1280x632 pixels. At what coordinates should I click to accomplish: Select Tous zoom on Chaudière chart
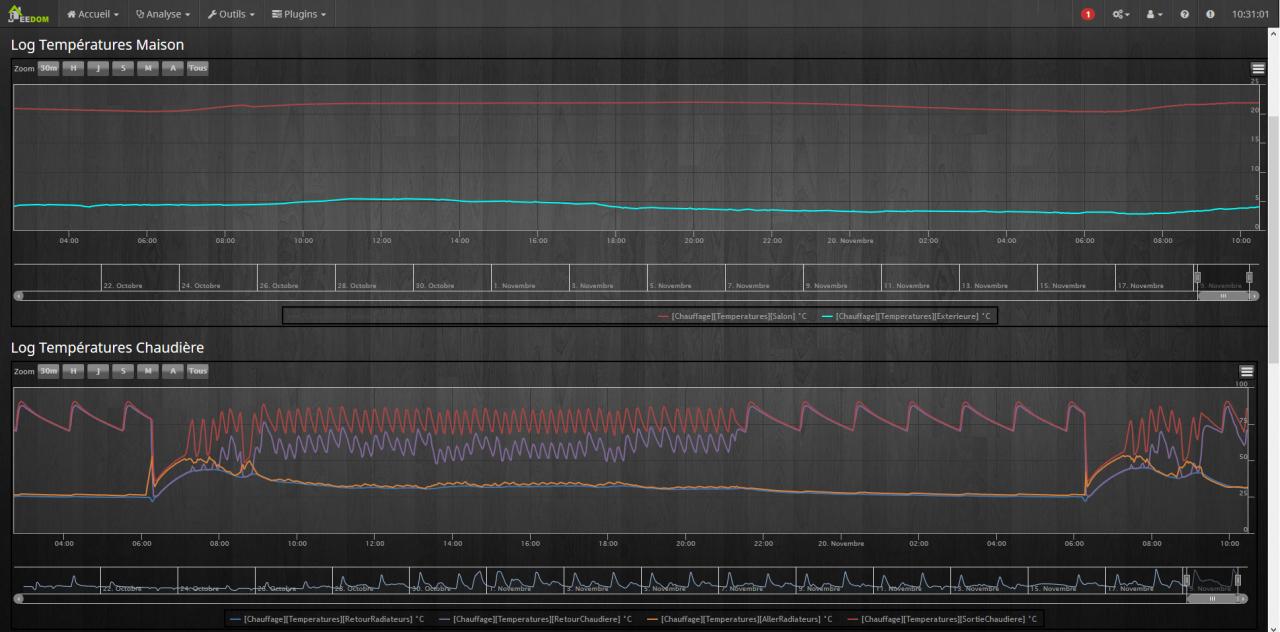[198, 370]
